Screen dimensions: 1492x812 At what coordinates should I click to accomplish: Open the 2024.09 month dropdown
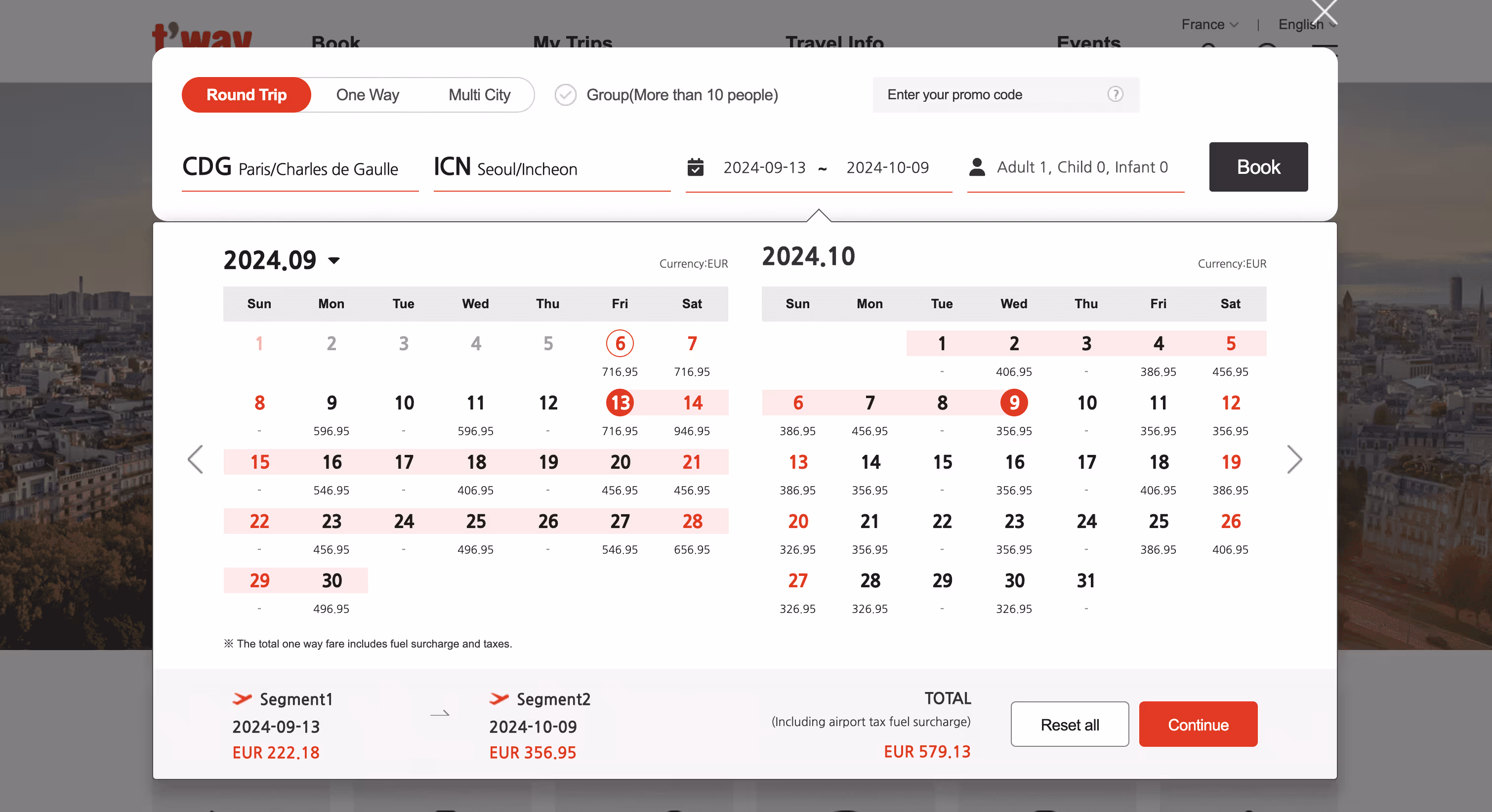tap(333, 261)
